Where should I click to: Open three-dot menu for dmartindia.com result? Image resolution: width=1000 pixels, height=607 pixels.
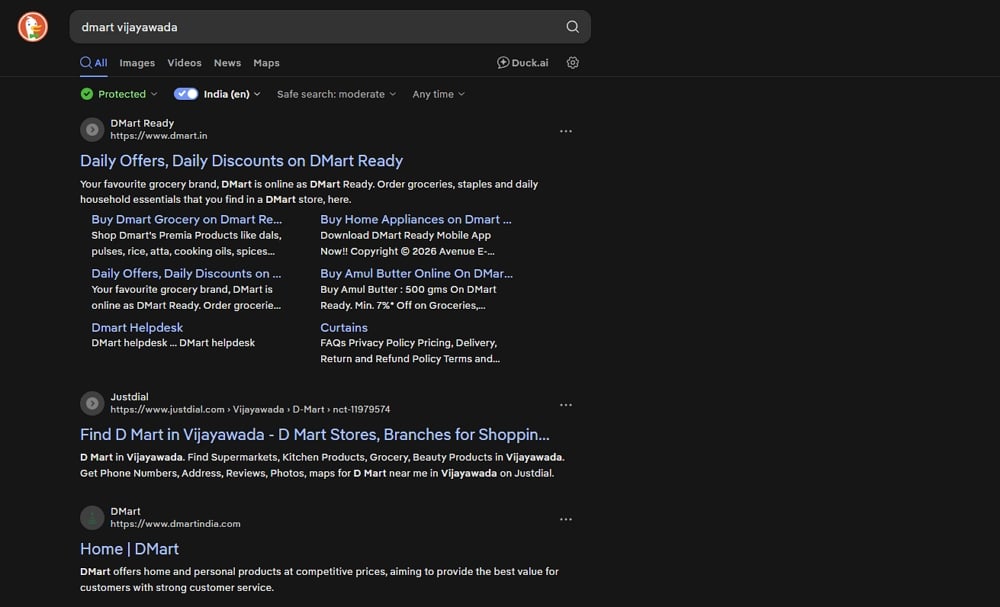click(566, 520)
